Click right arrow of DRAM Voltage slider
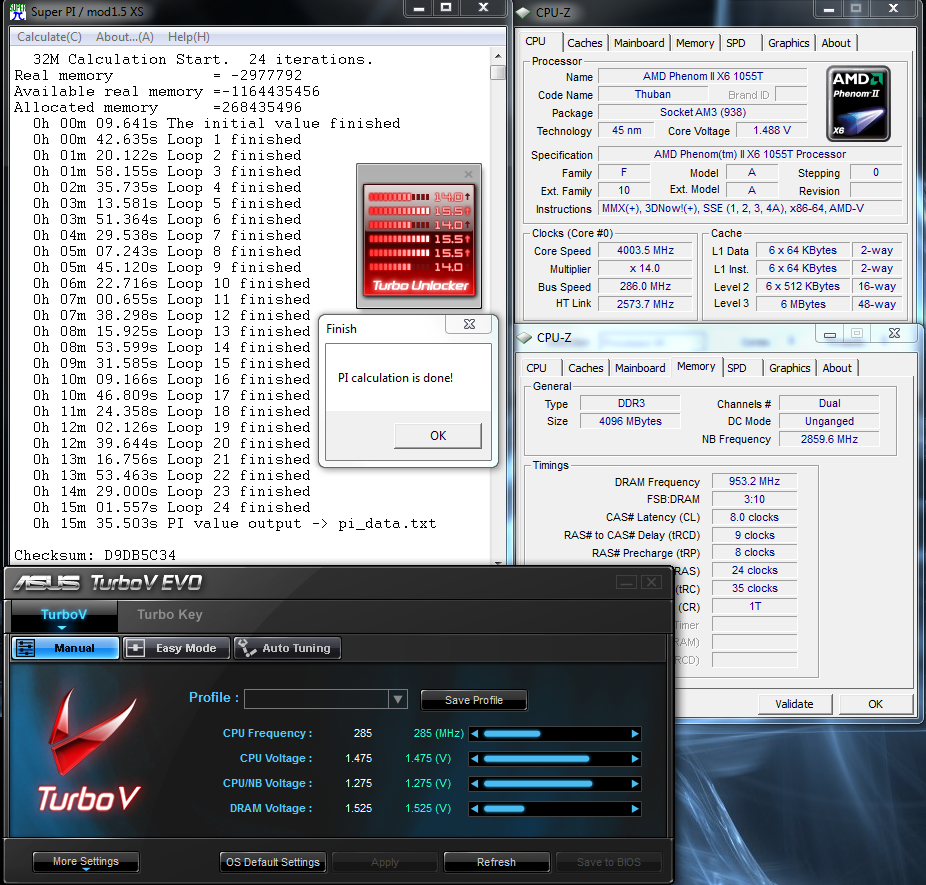Image resolution: width=926 pixels, height=885 pixels. pyautogui.click(x=635, y=809)
